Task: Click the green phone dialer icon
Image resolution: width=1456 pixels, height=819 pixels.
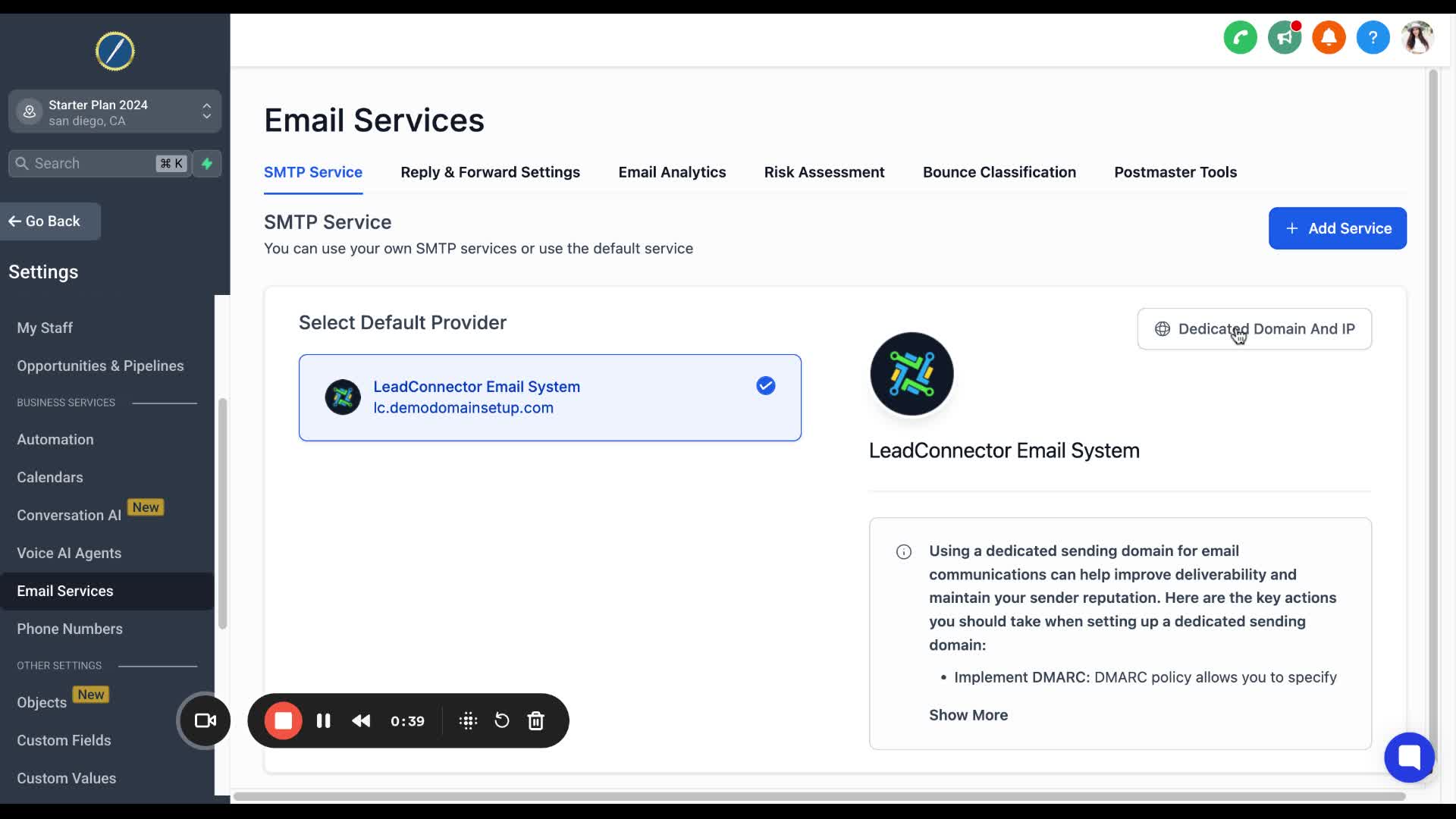Action: (1240, 37)
